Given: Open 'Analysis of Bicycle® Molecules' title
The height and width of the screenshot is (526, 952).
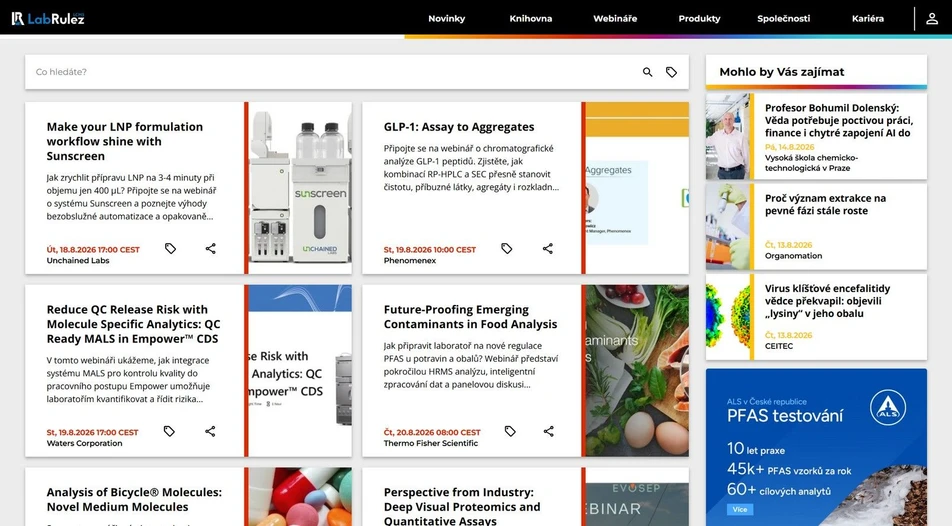Looking at the screenshot, I should click(134, 500).
